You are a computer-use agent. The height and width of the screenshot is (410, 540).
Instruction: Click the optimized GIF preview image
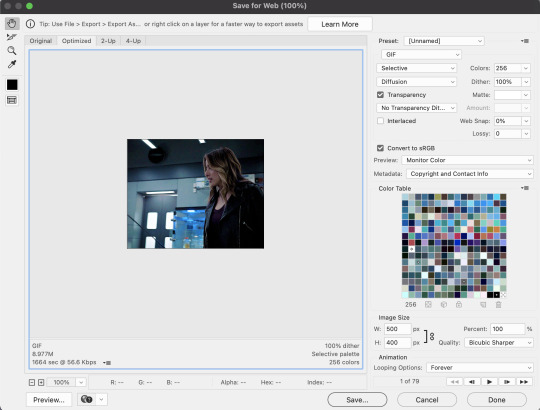pos(196,194)
